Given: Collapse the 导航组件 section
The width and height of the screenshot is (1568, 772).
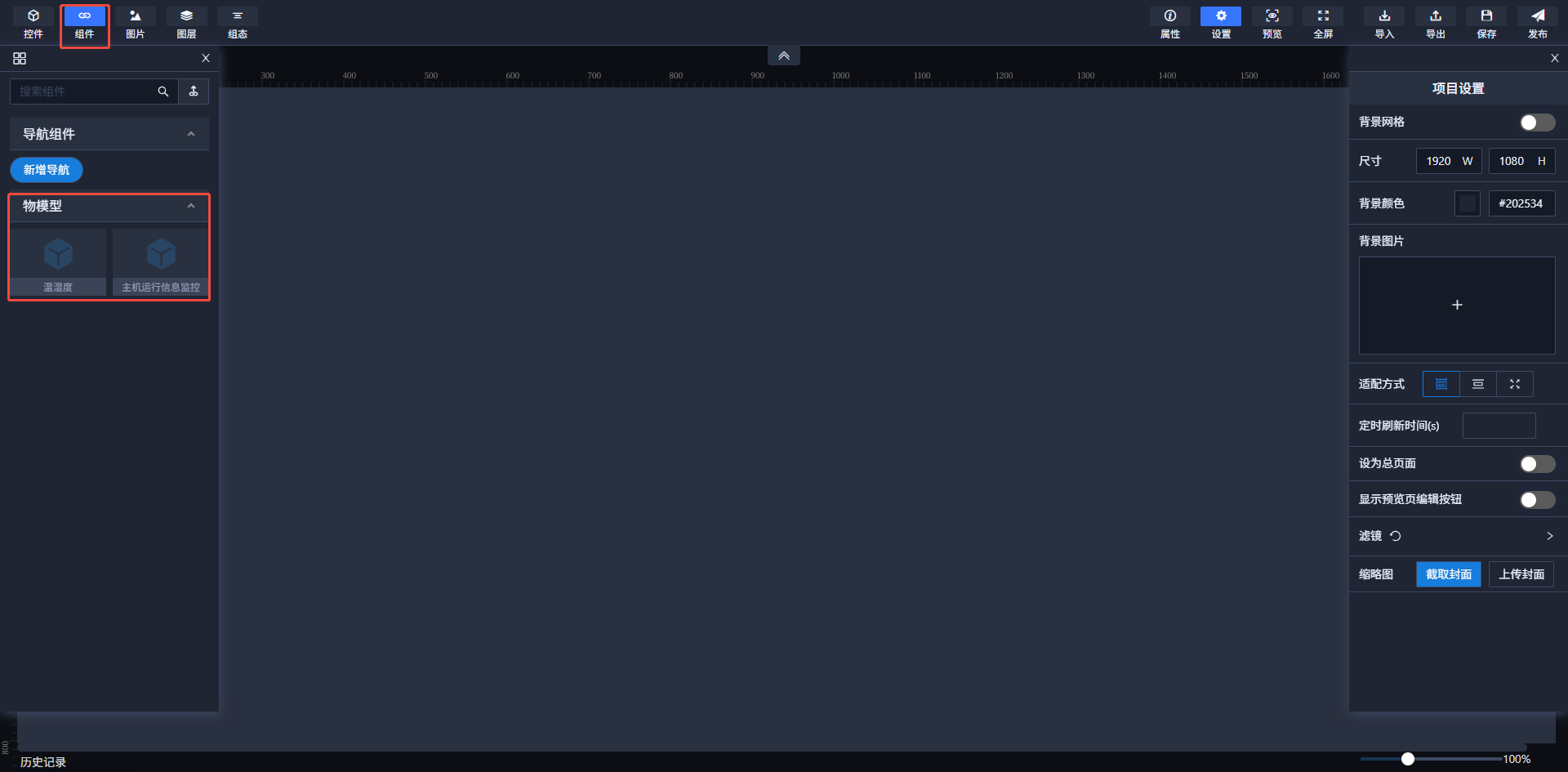Looking at the screenshot, I should pyautogui.click(x=191, y=134).
